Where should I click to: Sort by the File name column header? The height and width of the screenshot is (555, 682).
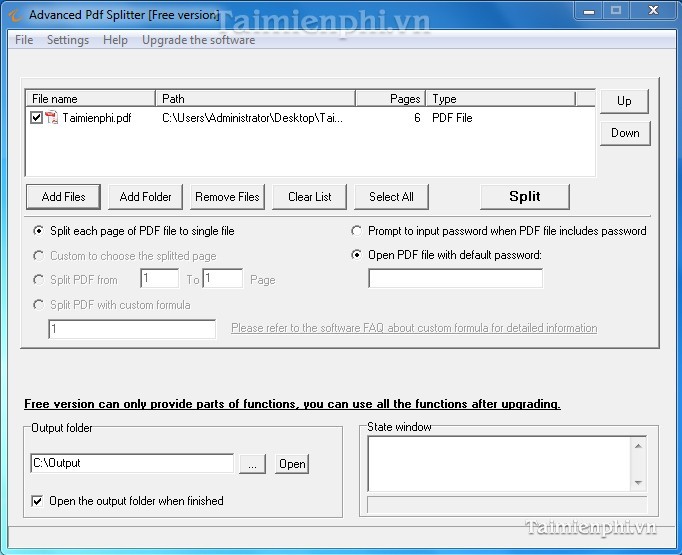[x=90, y=99]
